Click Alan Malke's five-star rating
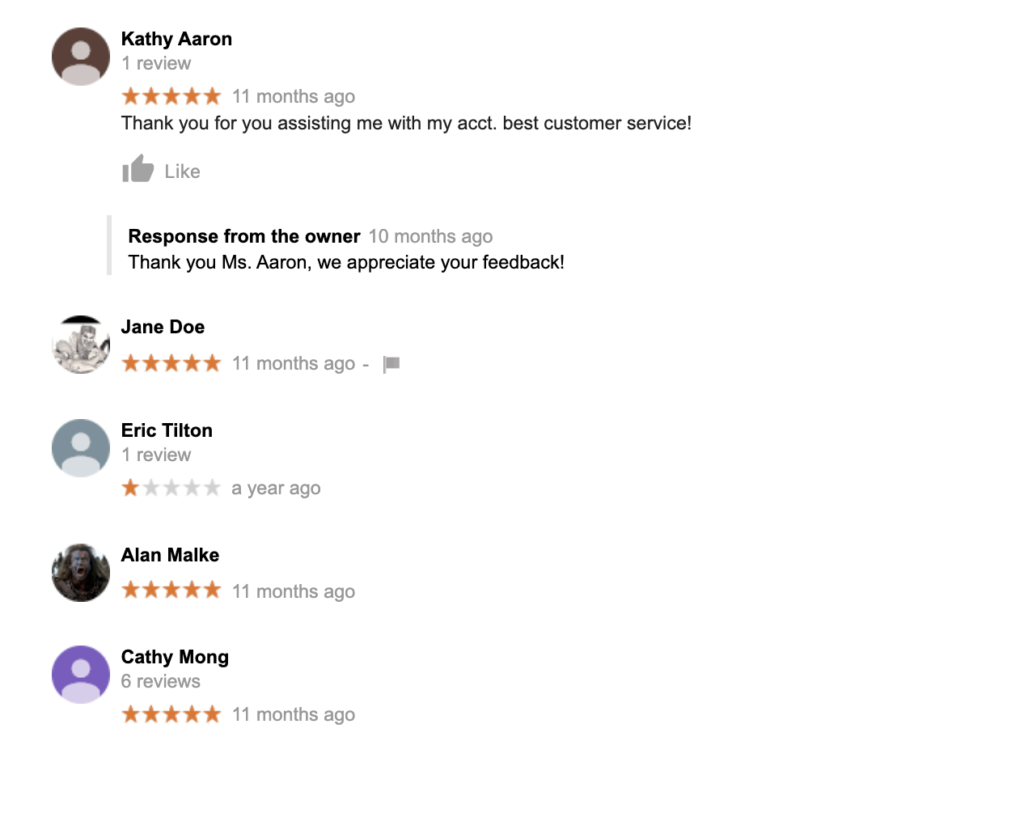Viewport: 1024px width, 830px height. tap(171, 590)
